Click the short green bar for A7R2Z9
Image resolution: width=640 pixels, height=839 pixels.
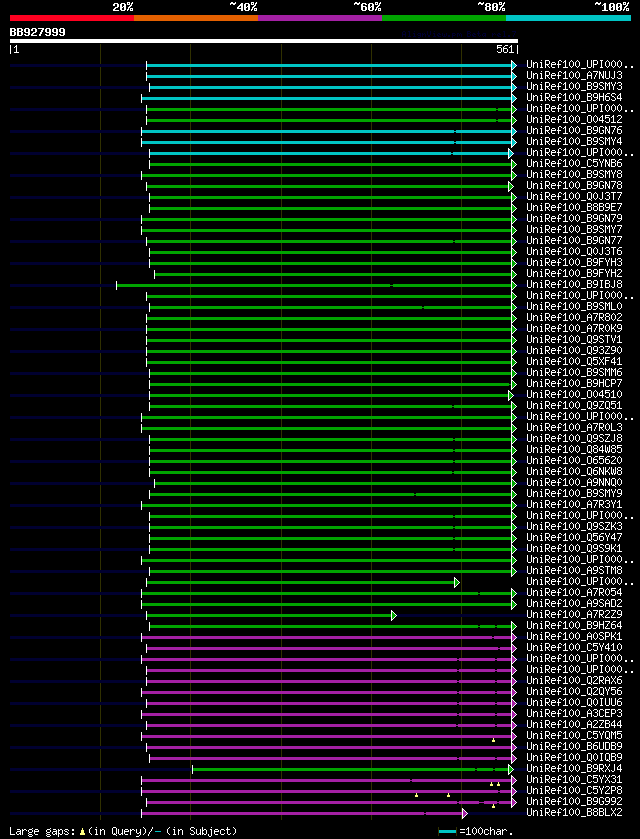tap(271, 615)
